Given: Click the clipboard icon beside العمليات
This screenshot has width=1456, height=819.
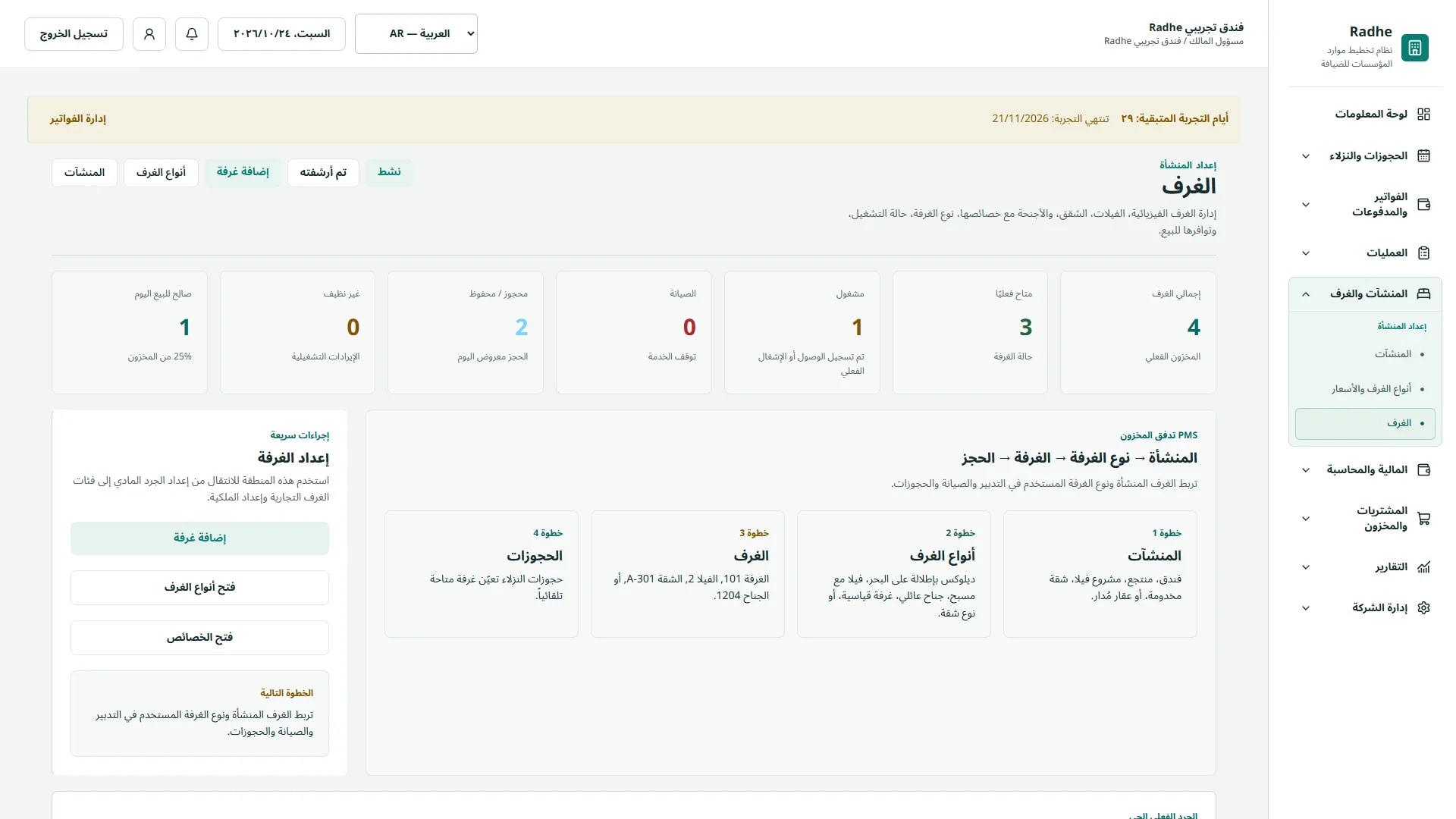Looking at the screenshot, I should (1423, 253).
